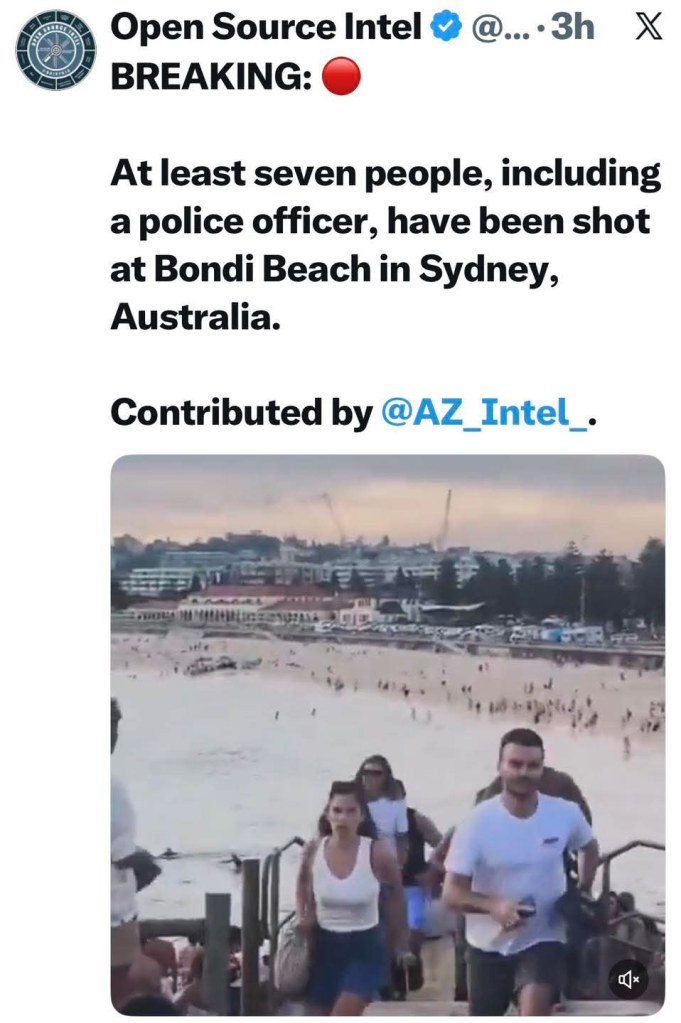
Task: Click the red circle emoji after BREAKING
Action: (x=341, y=78)
